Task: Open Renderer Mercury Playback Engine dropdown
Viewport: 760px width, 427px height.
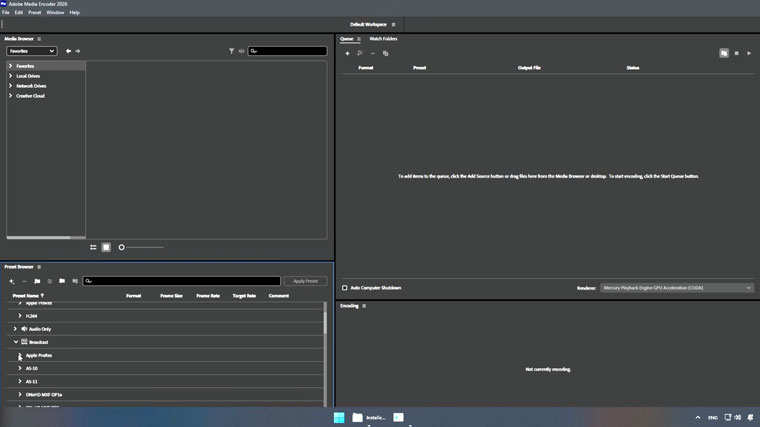Action: click(677, 288)
